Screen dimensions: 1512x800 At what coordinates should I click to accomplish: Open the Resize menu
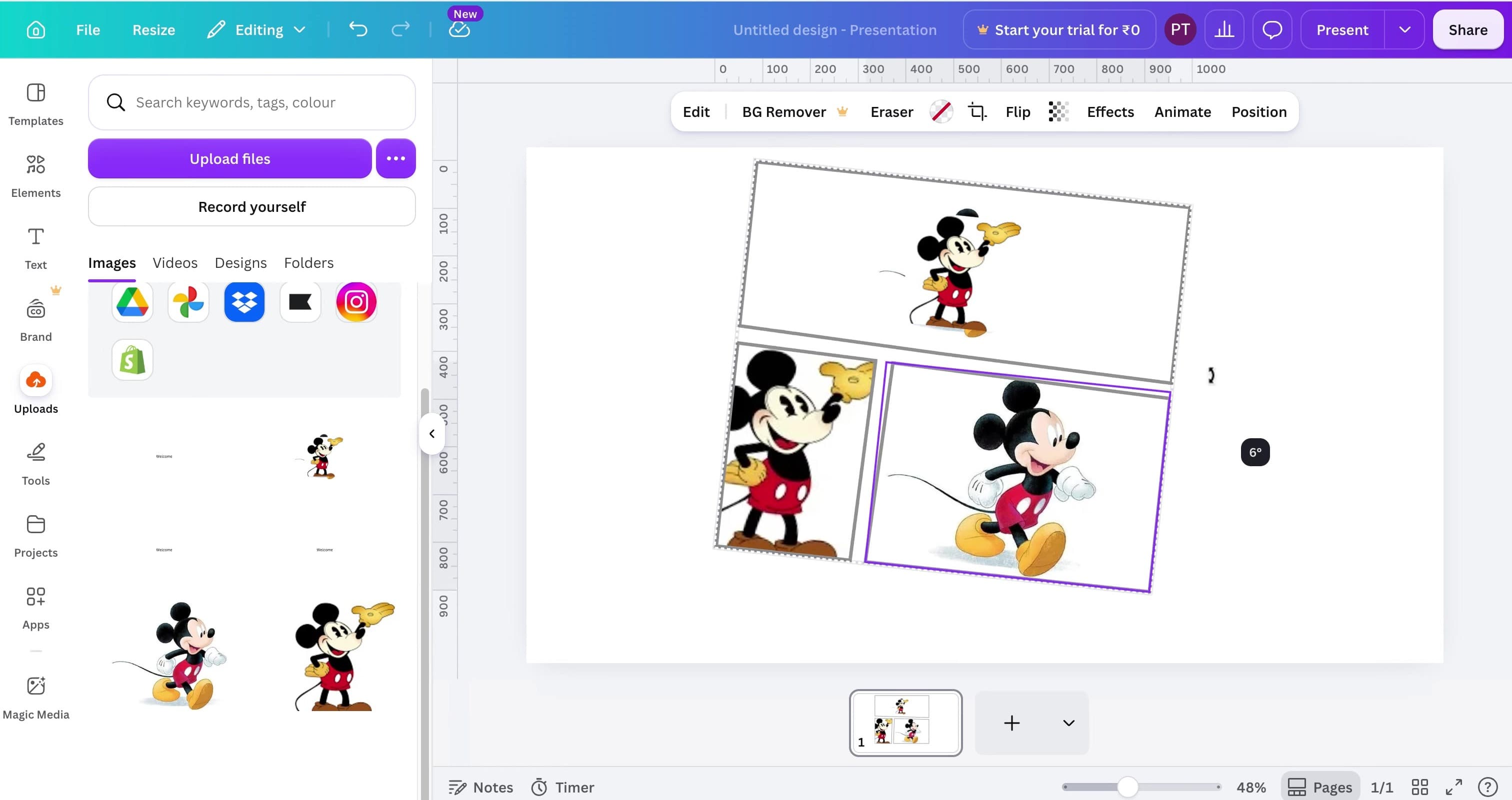(154, 30)
